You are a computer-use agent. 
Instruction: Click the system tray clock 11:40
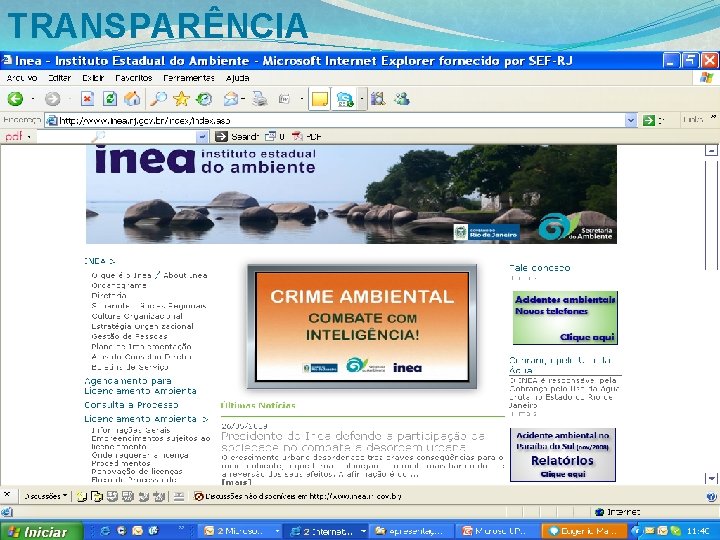(x=698, y=531)
